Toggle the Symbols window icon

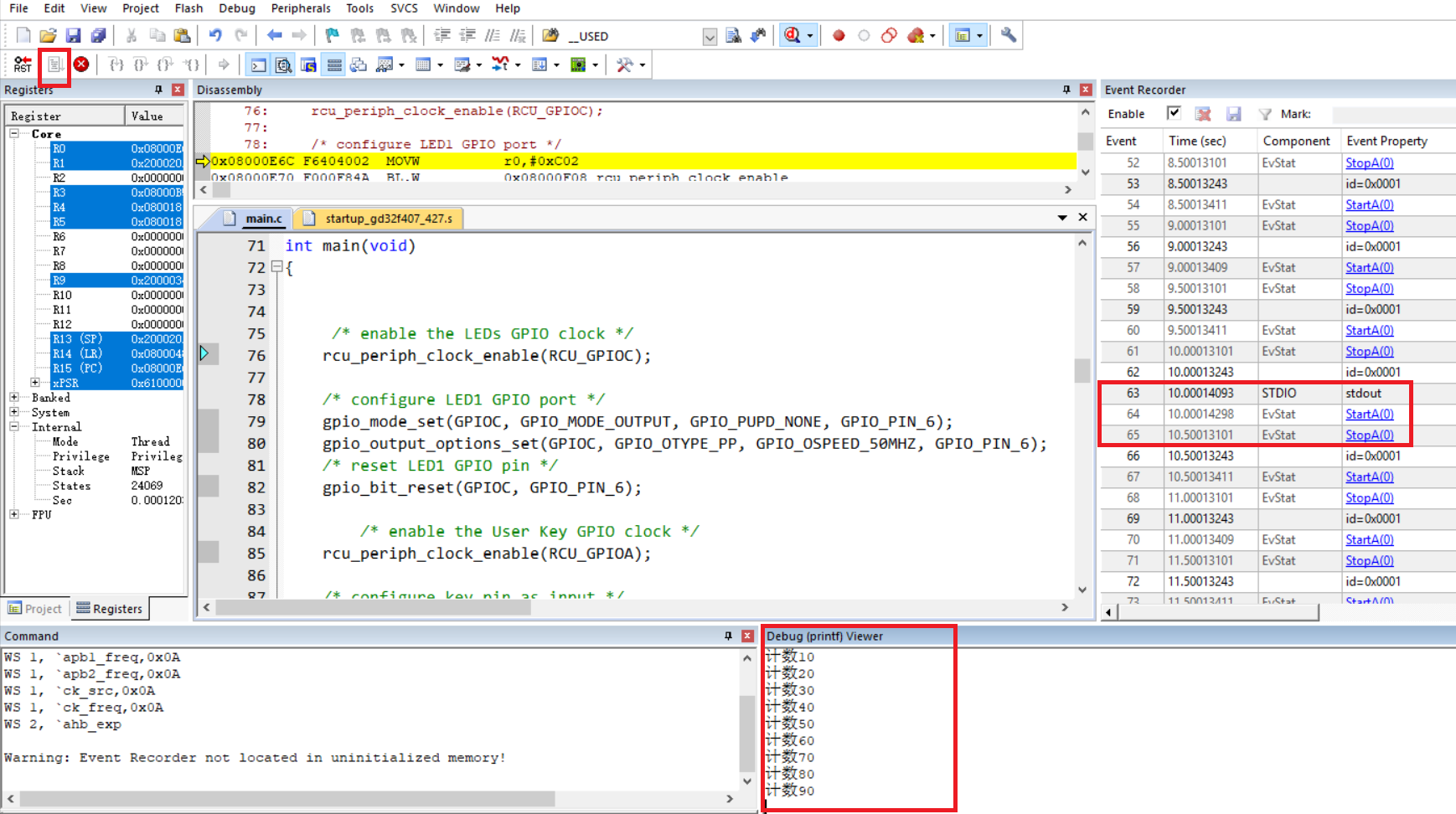tap(309, 64)
